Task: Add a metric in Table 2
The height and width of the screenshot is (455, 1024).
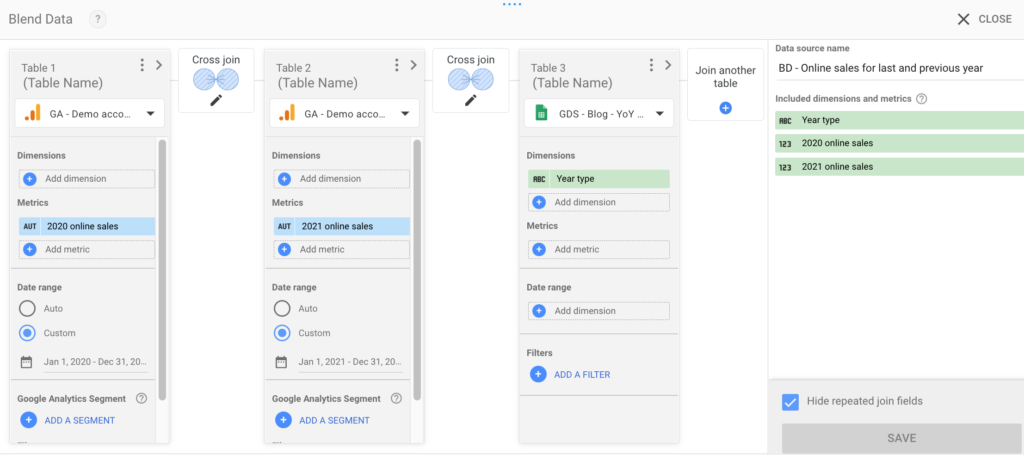Action: [x=341, y=249]
